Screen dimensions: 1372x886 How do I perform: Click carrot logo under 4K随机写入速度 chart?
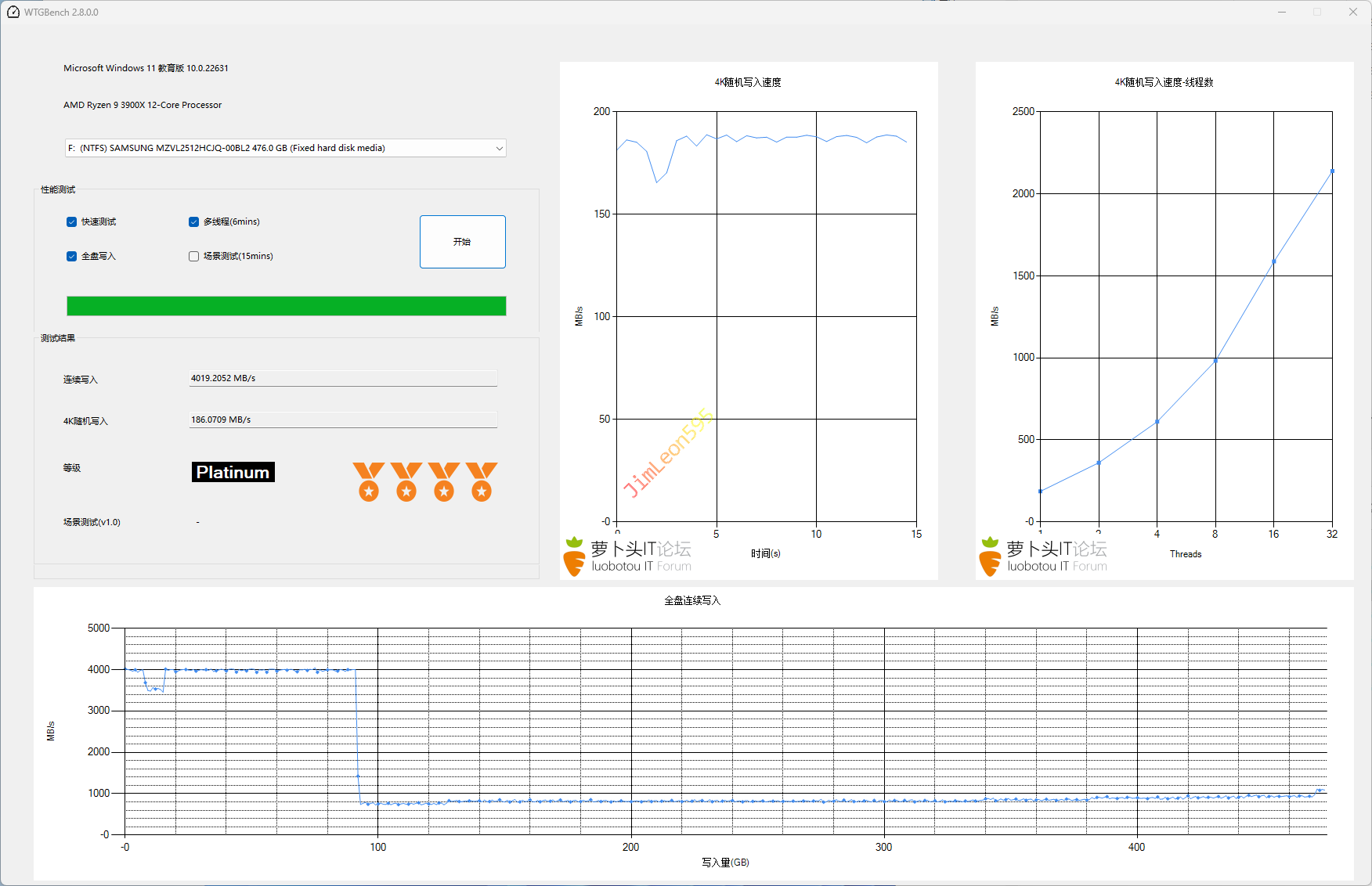click(574, 556)
